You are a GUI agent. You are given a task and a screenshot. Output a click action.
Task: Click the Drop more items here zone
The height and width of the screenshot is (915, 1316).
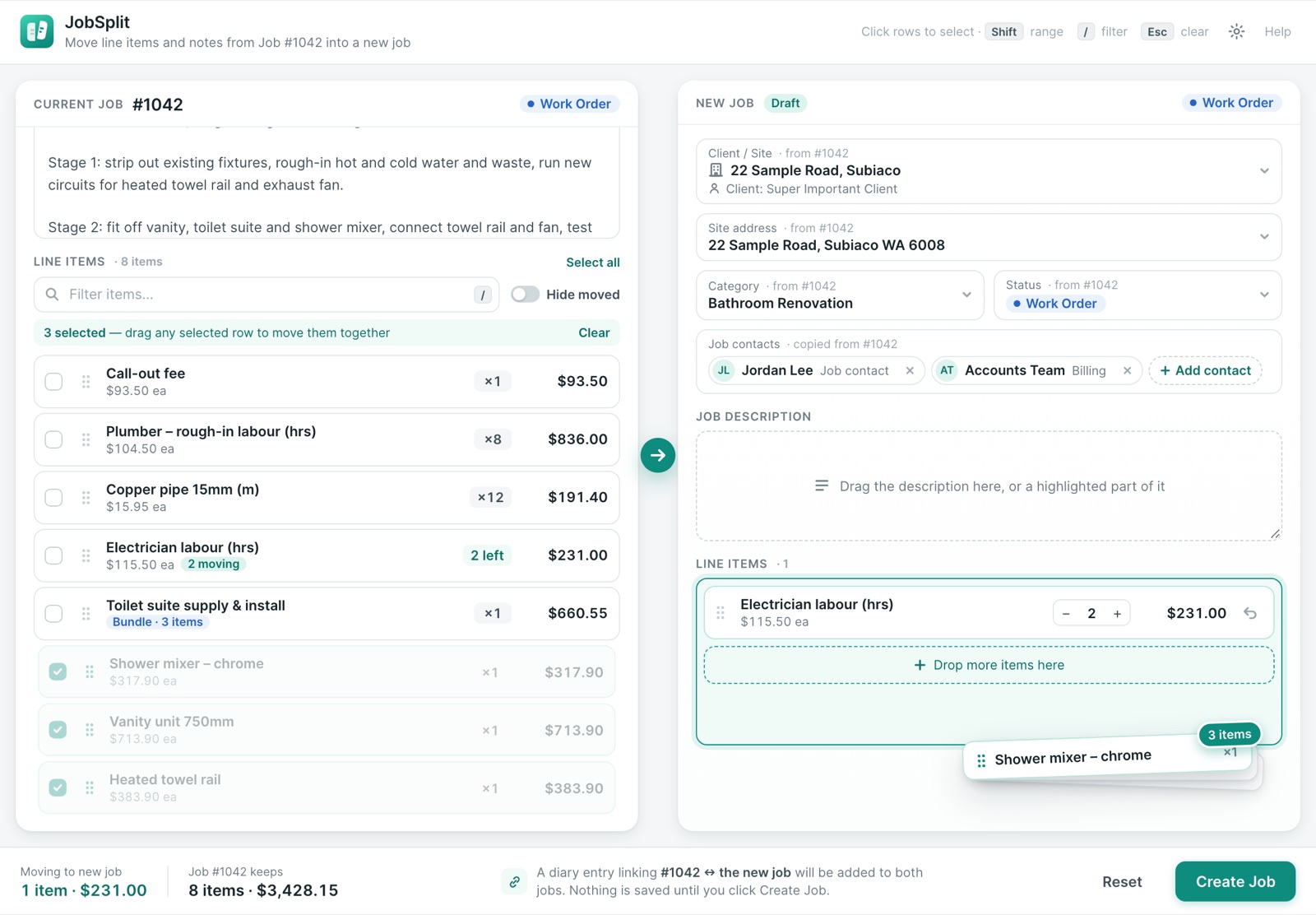[989, 665]
